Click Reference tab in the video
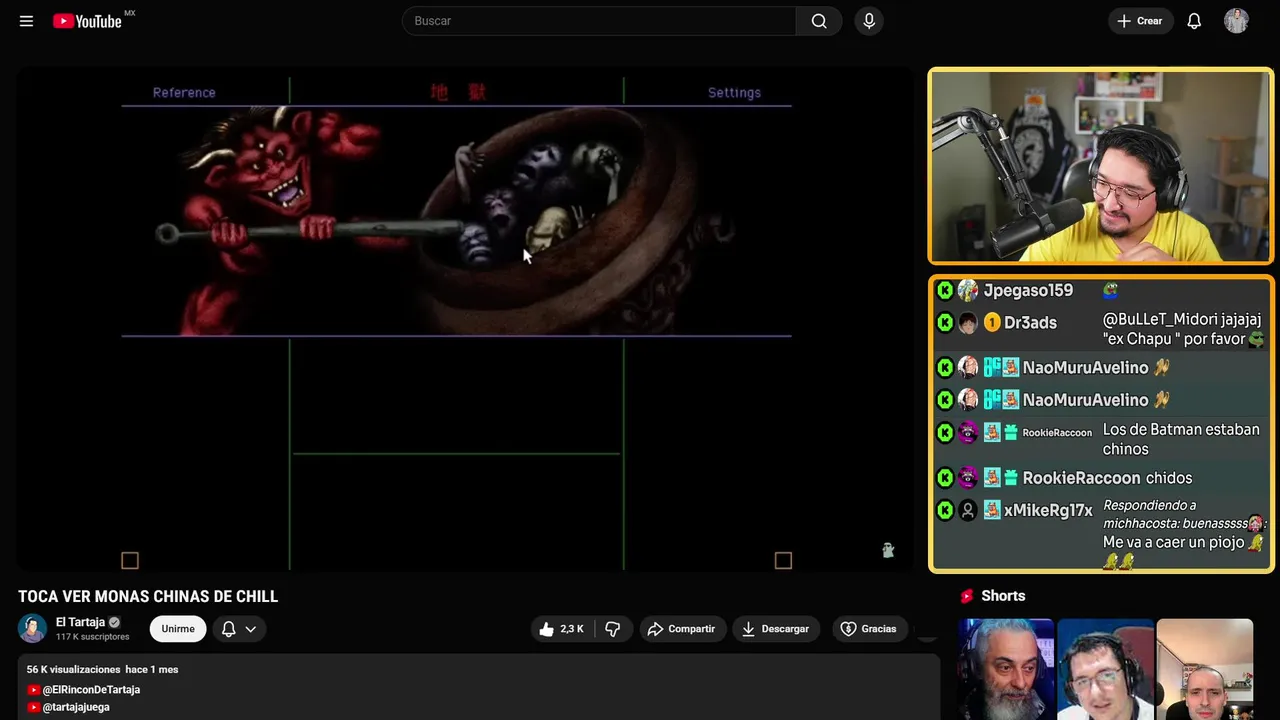The image size is (1280, 720). point(184,92)
